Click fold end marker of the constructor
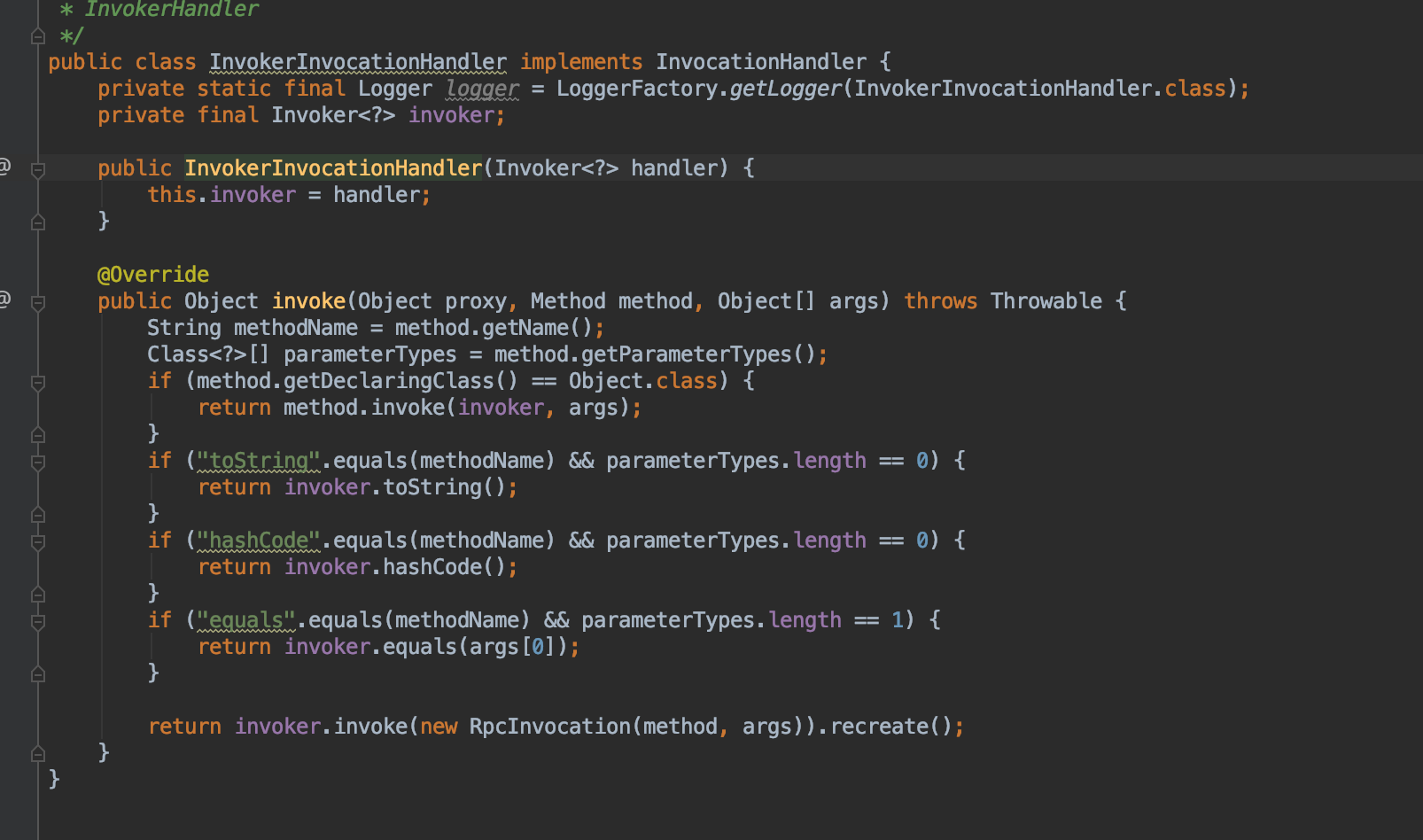 tap(38, 222)
